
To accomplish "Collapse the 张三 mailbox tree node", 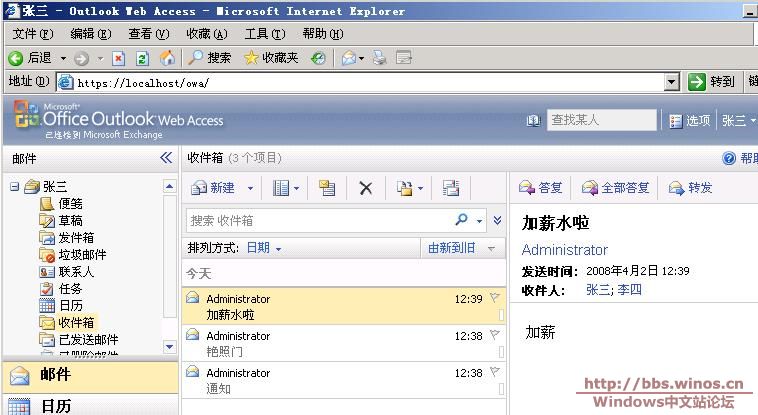I will coord(15,186).
